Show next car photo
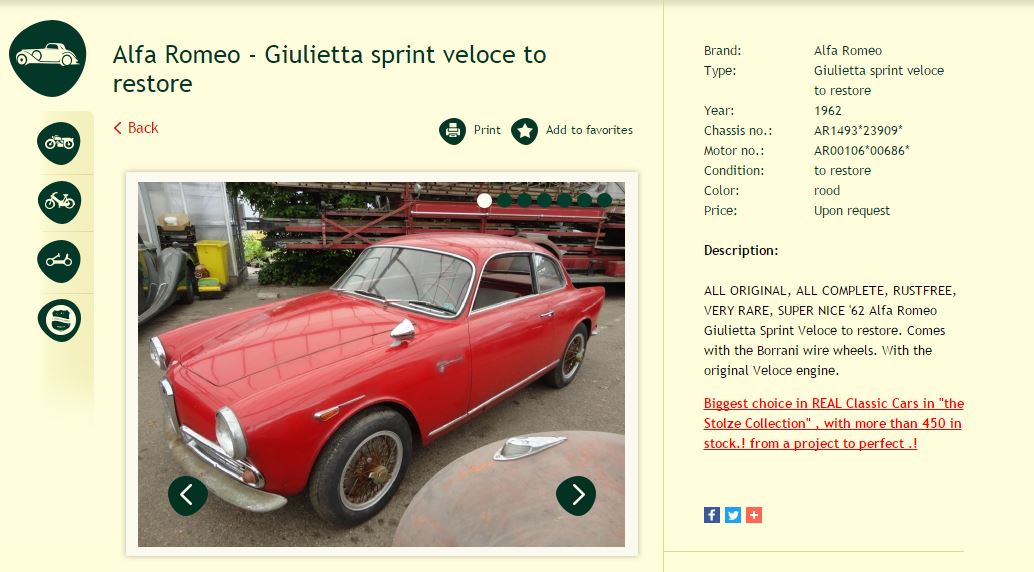Screen dimensions: 1034x572 [x=576, y=495]
